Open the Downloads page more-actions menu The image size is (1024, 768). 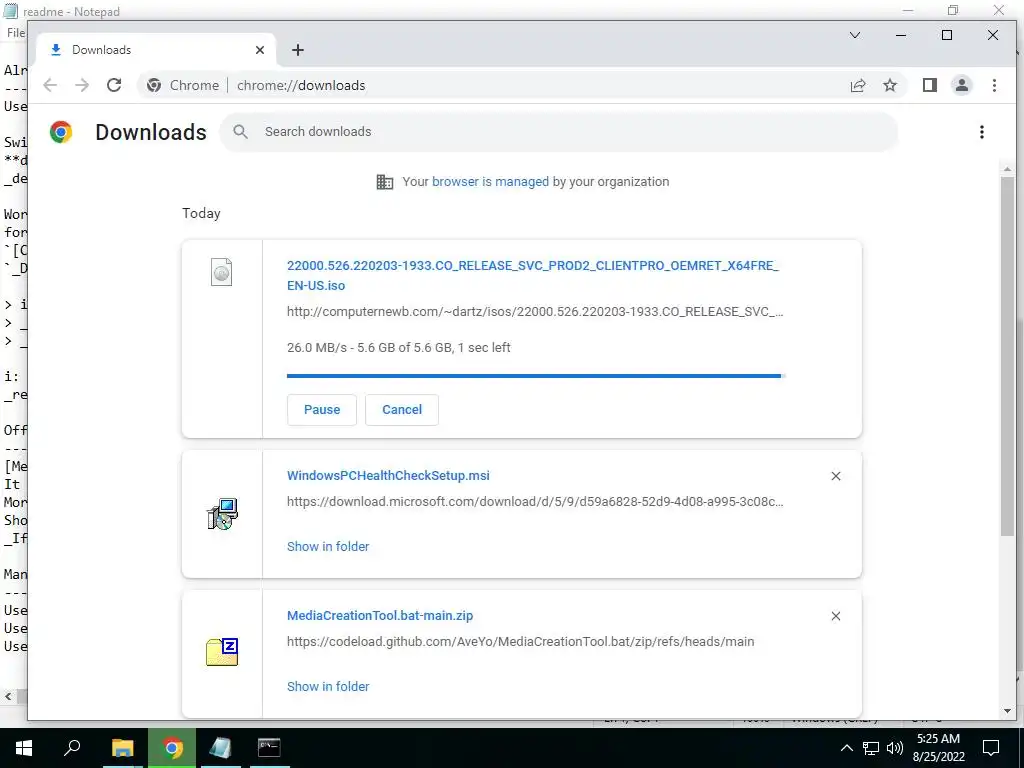click(x=982, y=132)
